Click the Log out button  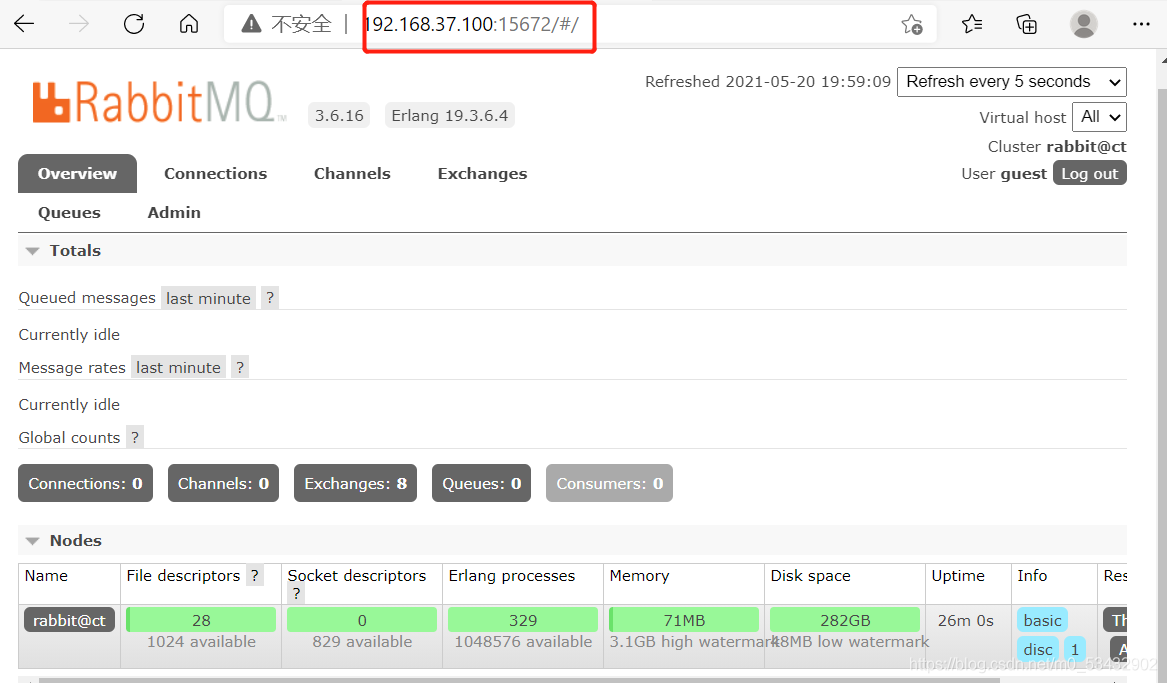1090,173
